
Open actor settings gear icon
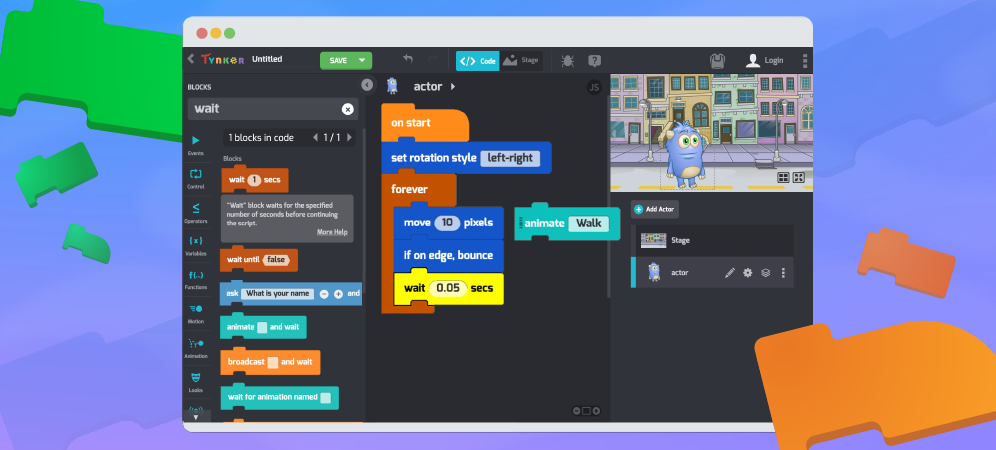(748, 273)
